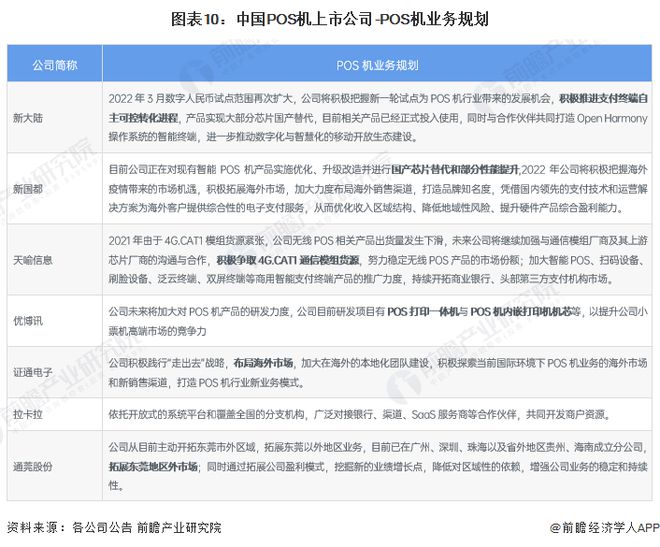Click the bold text 'POS 机内嵌打印机机芯'

click(x=520, y=312)
